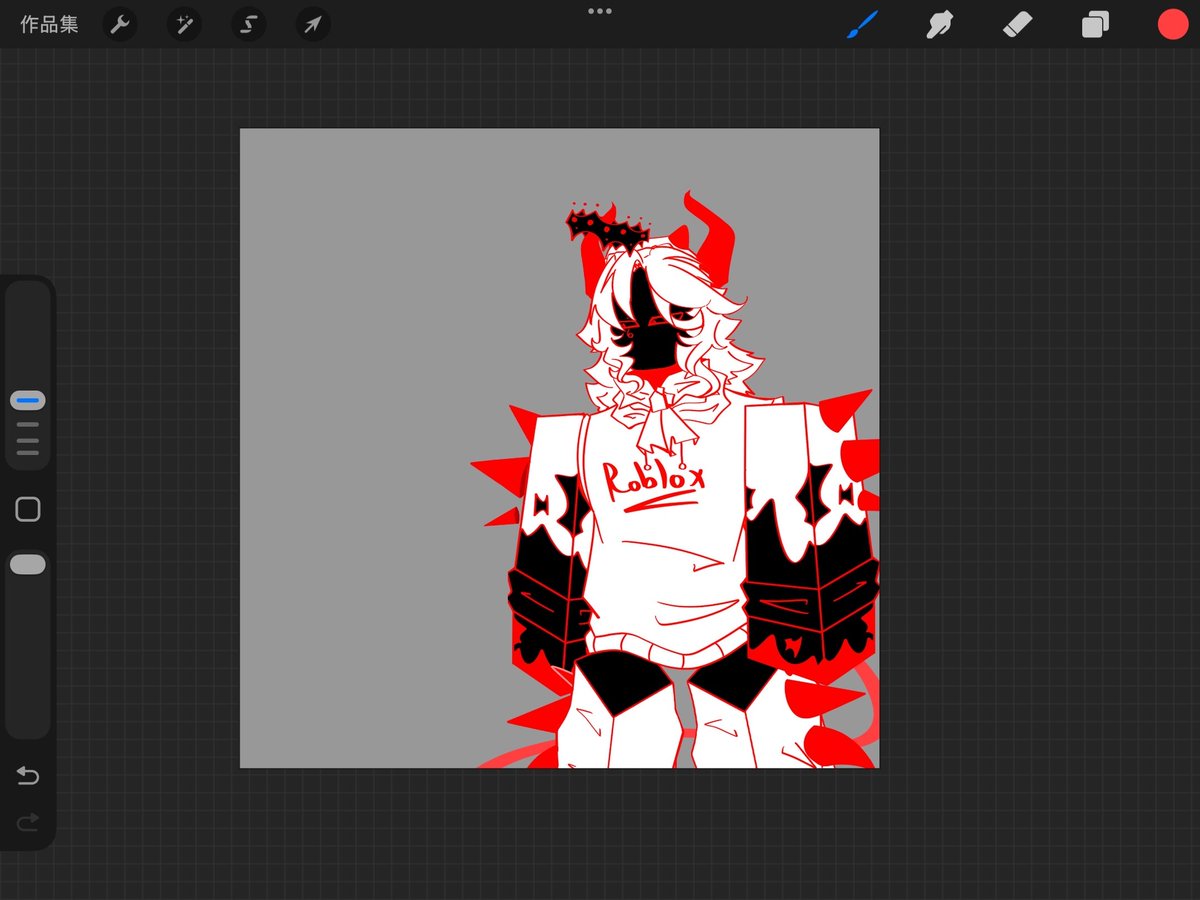Viewport: 1200px width, 900px height.
Task: Tap the square modify button in sidebar
Action: point(28,510)
